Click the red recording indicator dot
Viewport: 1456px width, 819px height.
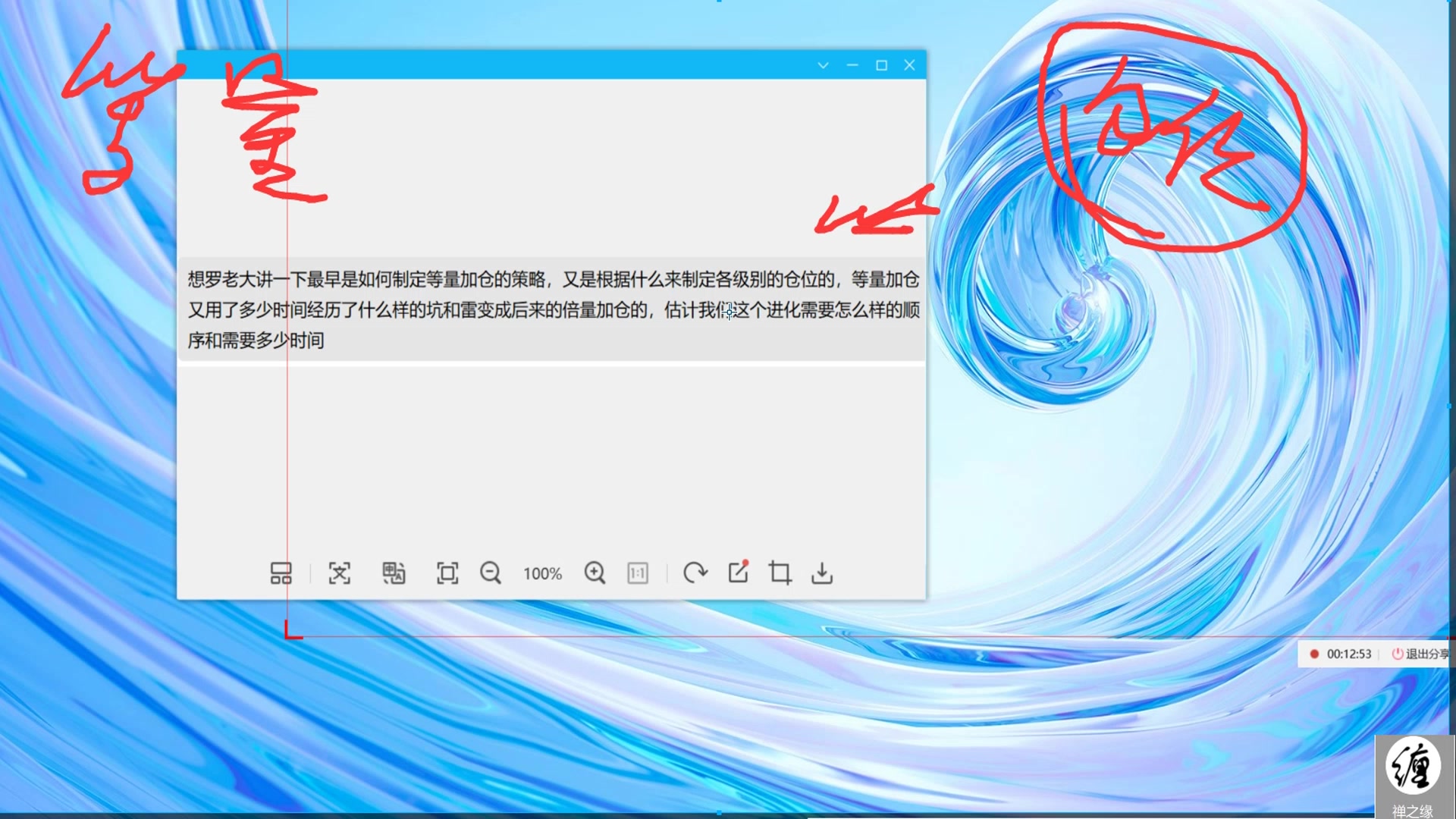coord(1314,654)
